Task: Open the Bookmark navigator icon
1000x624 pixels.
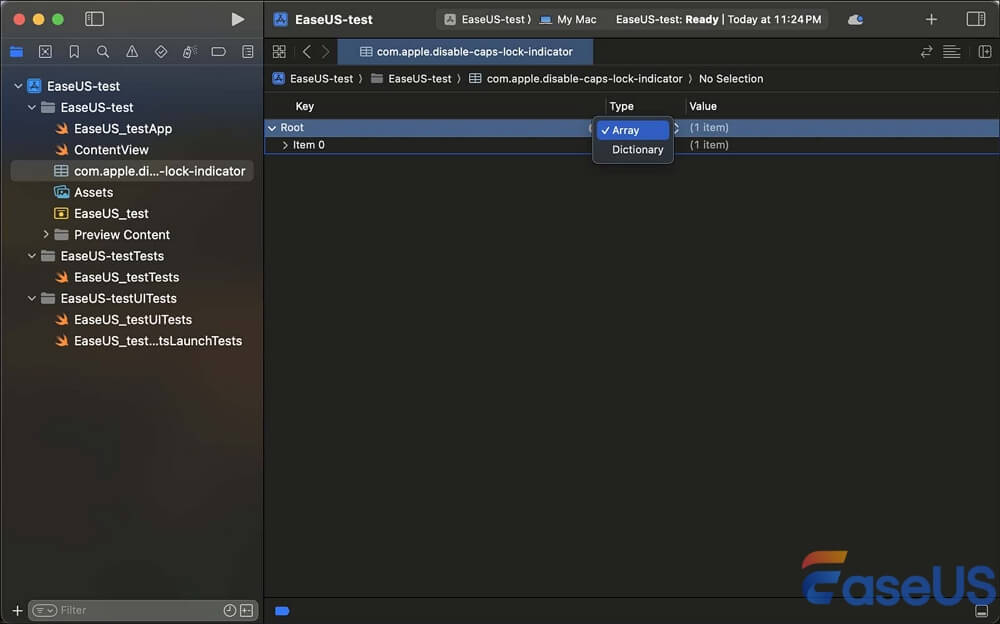Action: (74, 52)
